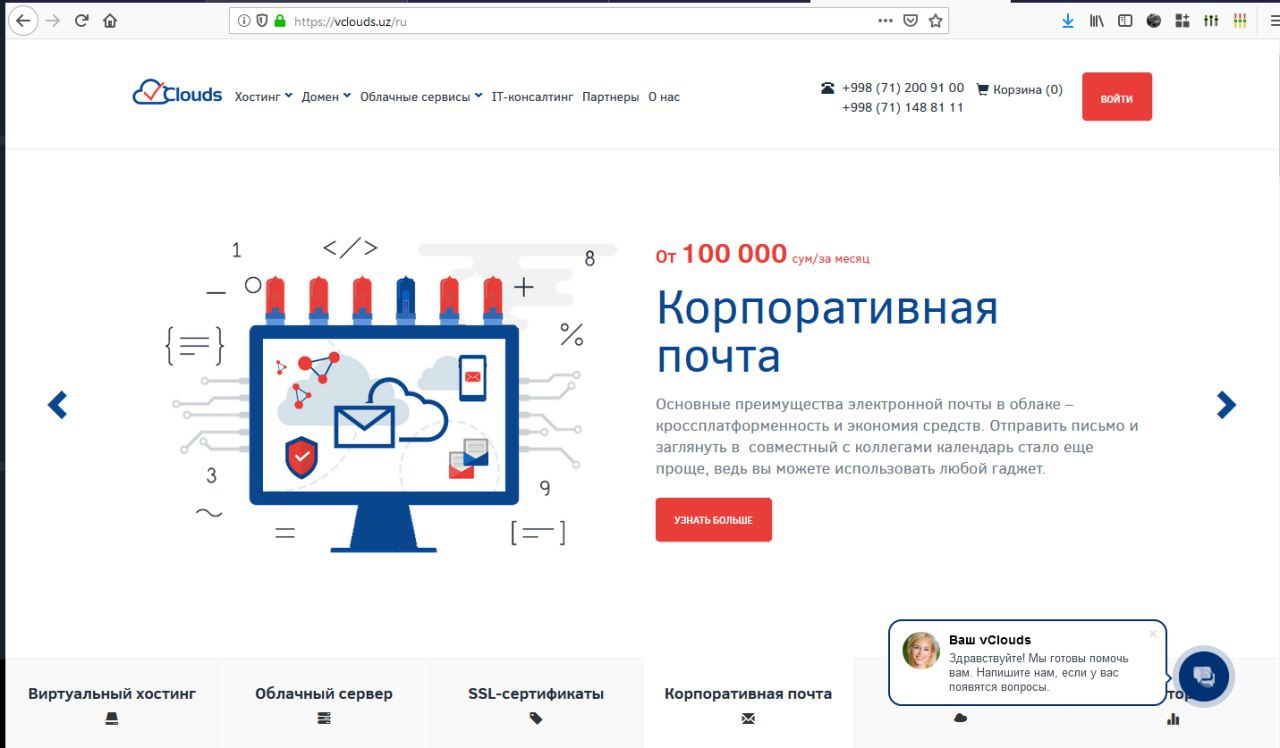Image resolution: width=1280 pixels, height=748 pixels.
Task: Open the live chat bubble icon
Action: coord(1204,676)
